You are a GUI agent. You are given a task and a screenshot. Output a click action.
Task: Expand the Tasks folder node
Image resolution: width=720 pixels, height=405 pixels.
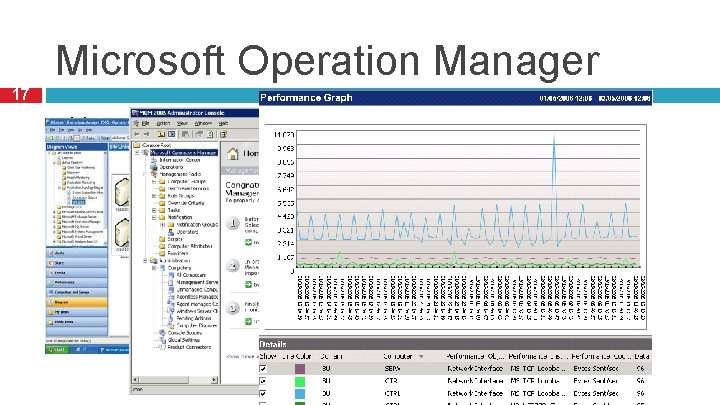[154, 210]
